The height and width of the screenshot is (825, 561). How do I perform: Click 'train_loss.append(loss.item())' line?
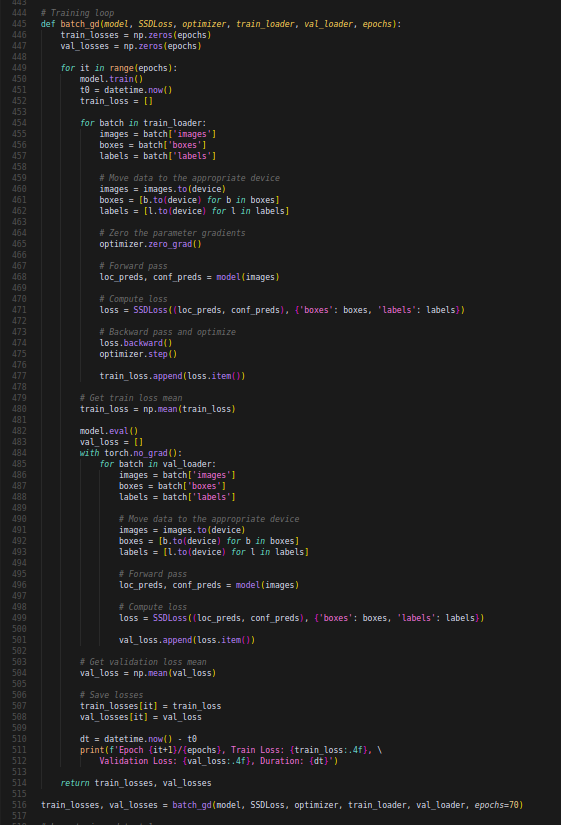(172, 376)
